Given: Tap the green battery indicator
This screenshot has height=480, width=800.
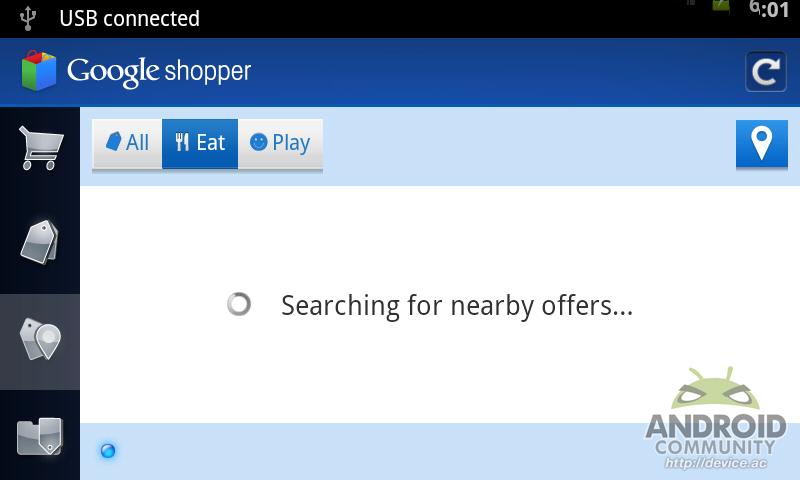Looking at the screenshot, I should [x=721, y=7].
